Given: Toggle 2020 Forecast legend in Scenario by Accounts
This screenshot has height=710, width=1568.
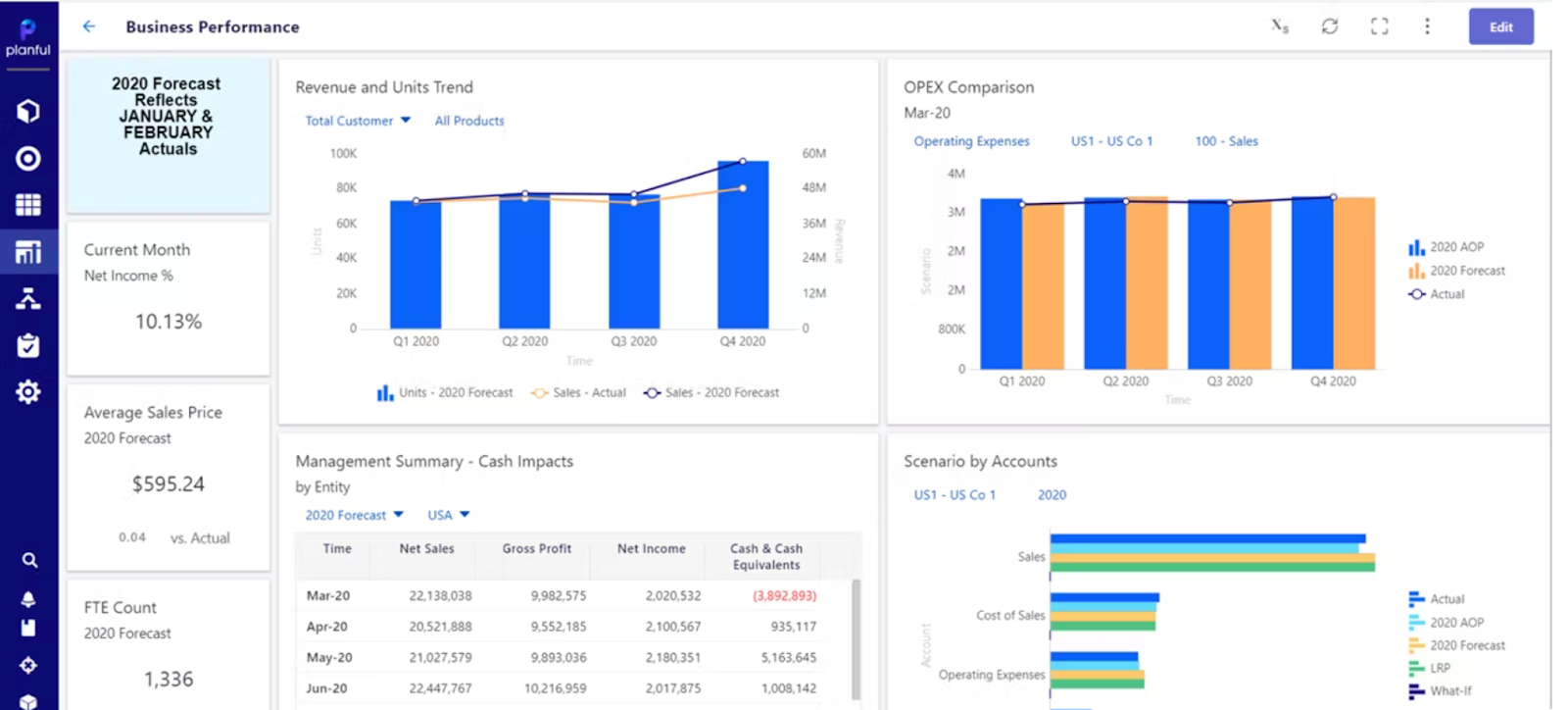Looking at the screenshot, I should (x=1456, y=645).
